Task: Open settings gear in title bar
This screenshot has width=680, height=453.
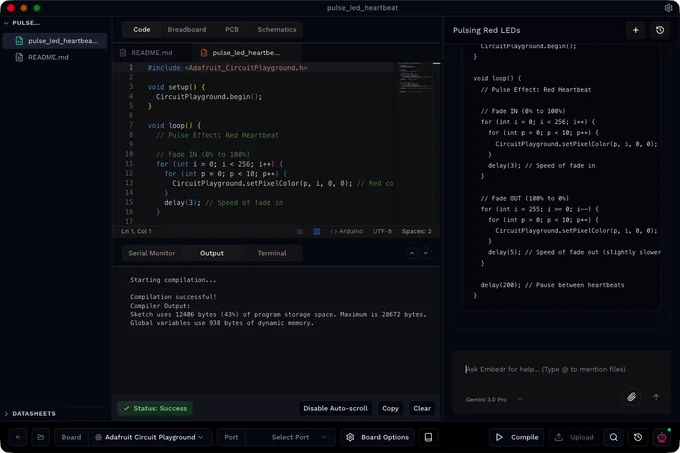Action: (668, 8)
